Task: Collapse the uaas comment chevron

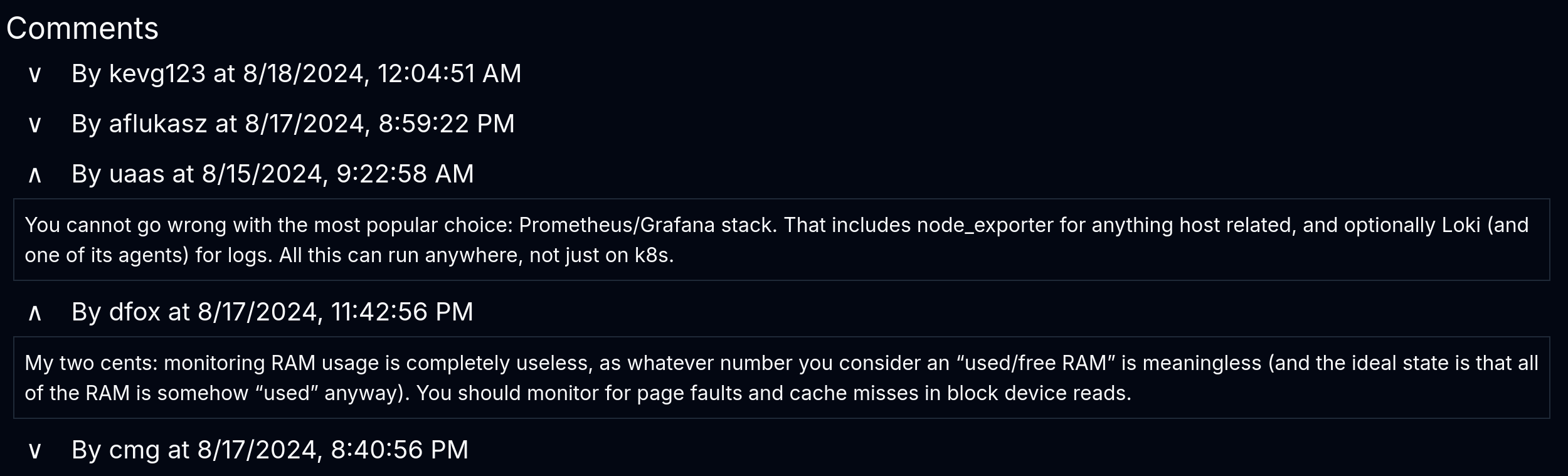Action: pos(35,174)
